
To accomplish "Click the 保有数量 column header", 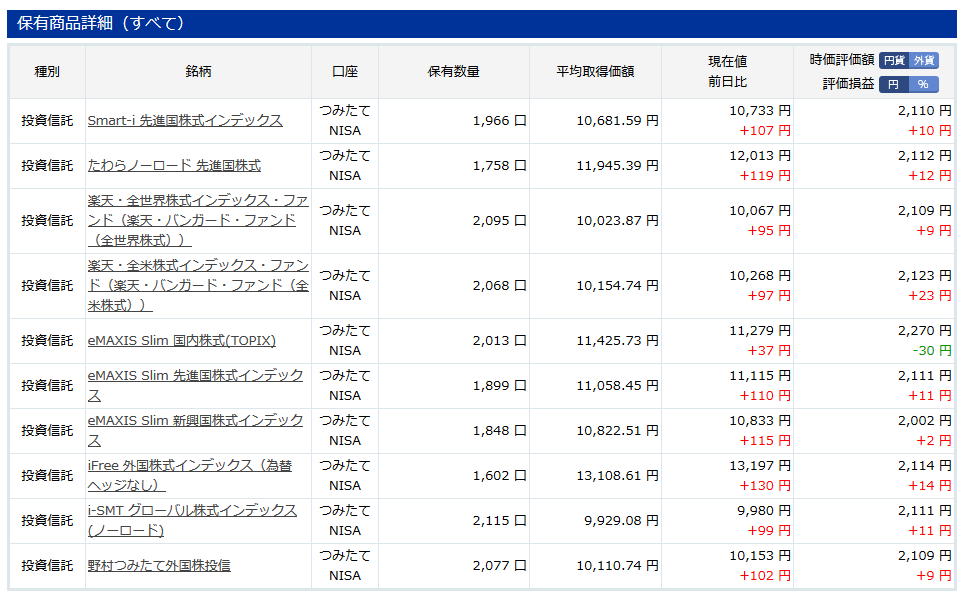I will (x=454, y=72).
